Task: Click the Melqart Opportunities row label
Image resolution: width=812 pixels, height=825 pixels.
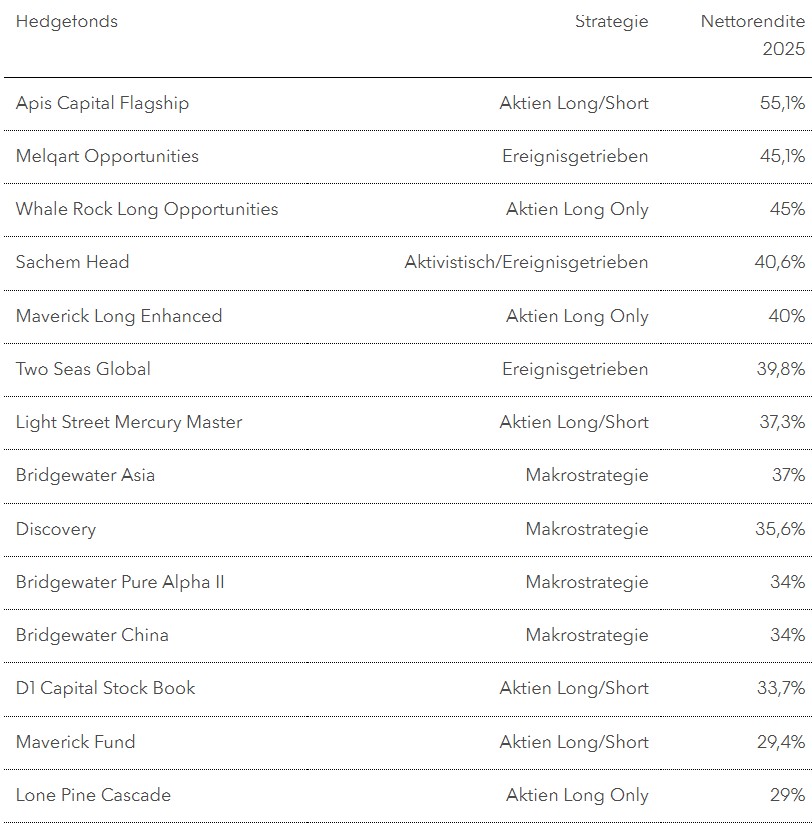Action: click(x=107, y=156)
